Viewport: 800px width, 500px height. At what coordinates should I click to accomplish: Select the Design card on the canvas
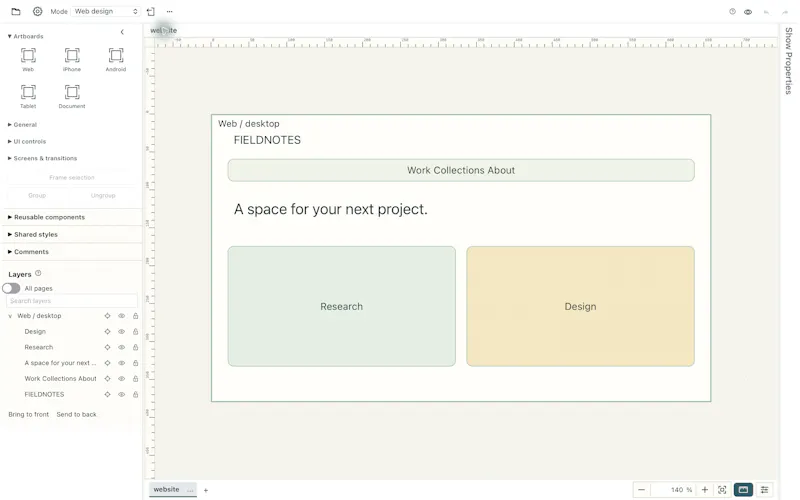(580, 306)
